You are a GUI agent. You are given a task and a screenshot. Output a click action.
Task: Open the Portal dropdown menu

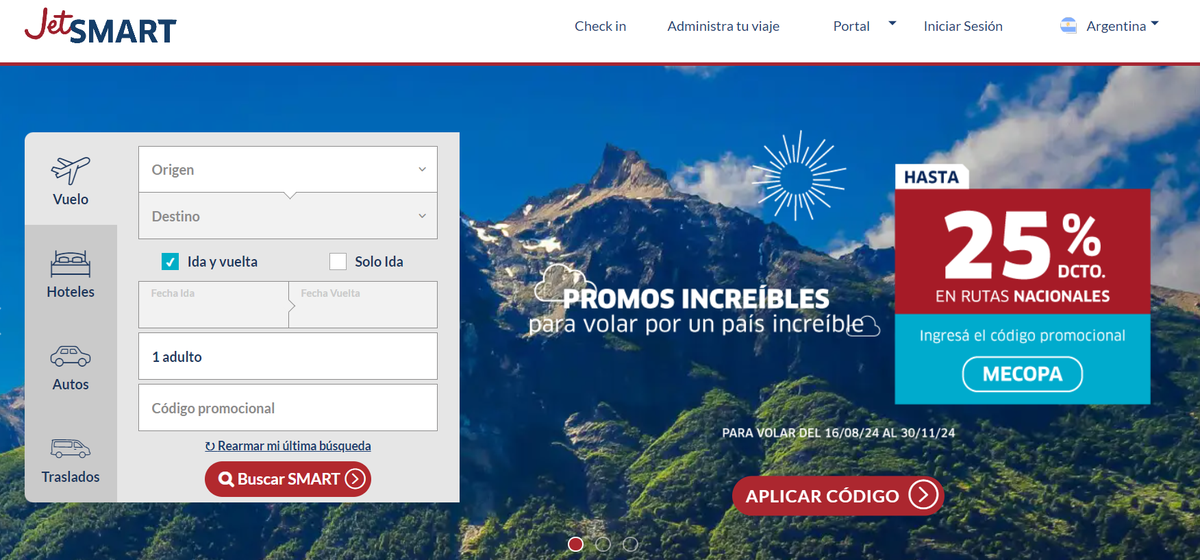(x=865, y=26)
